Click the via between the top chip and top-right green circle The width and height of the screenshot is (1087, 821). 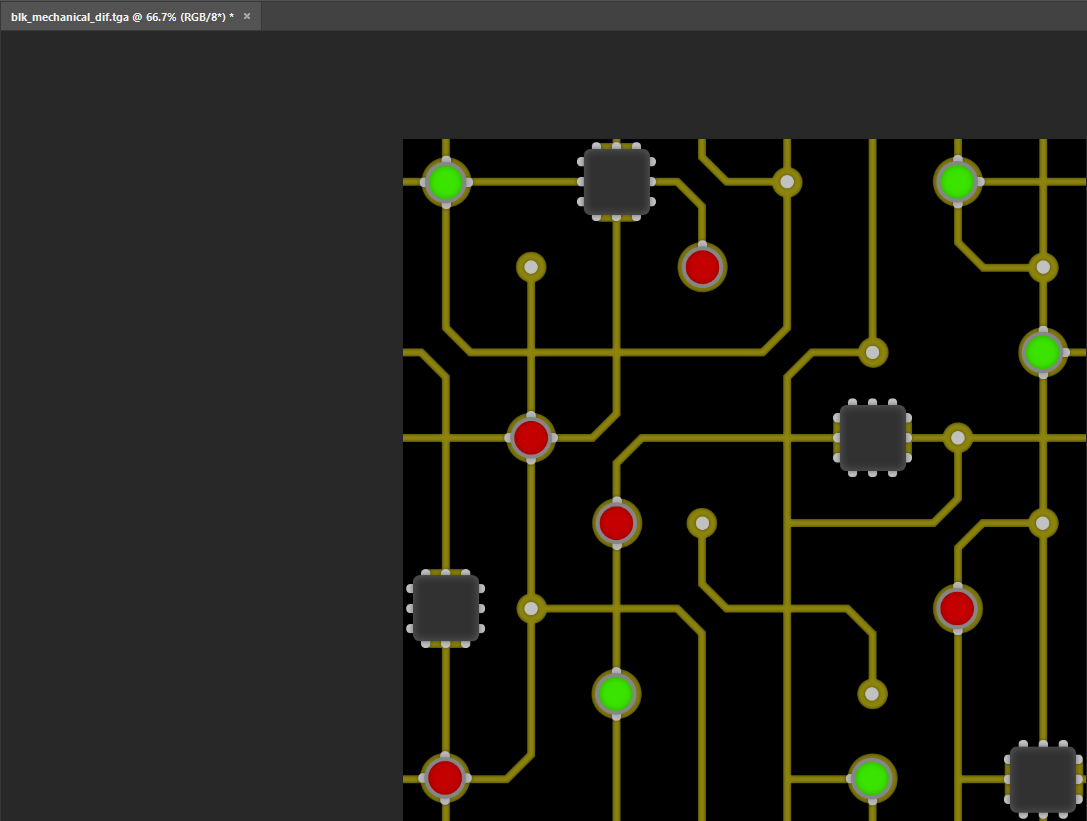pyautogui.click(x=787, y=182)
